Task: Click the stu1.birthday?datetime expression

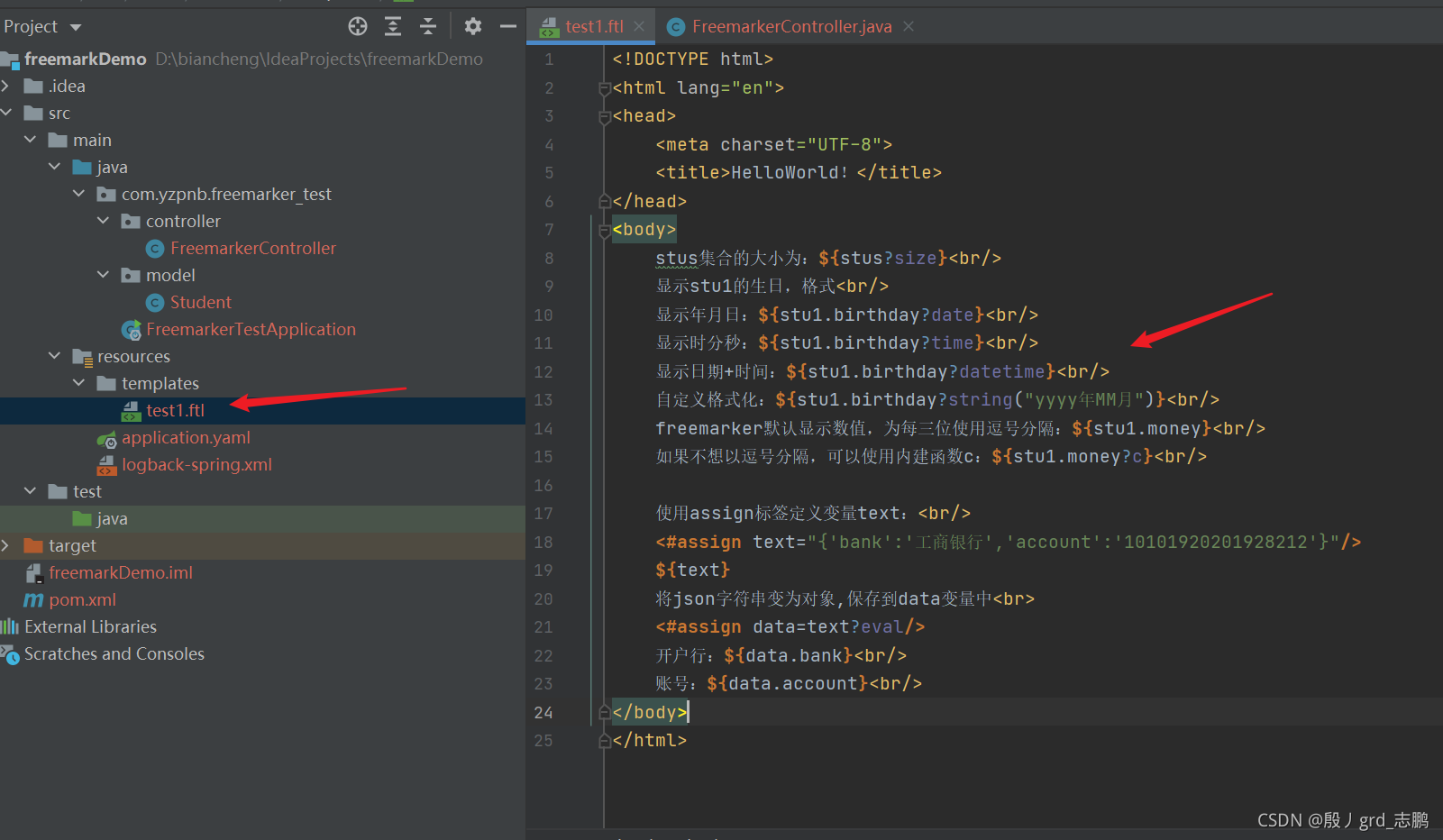Action: click(920, 371)
